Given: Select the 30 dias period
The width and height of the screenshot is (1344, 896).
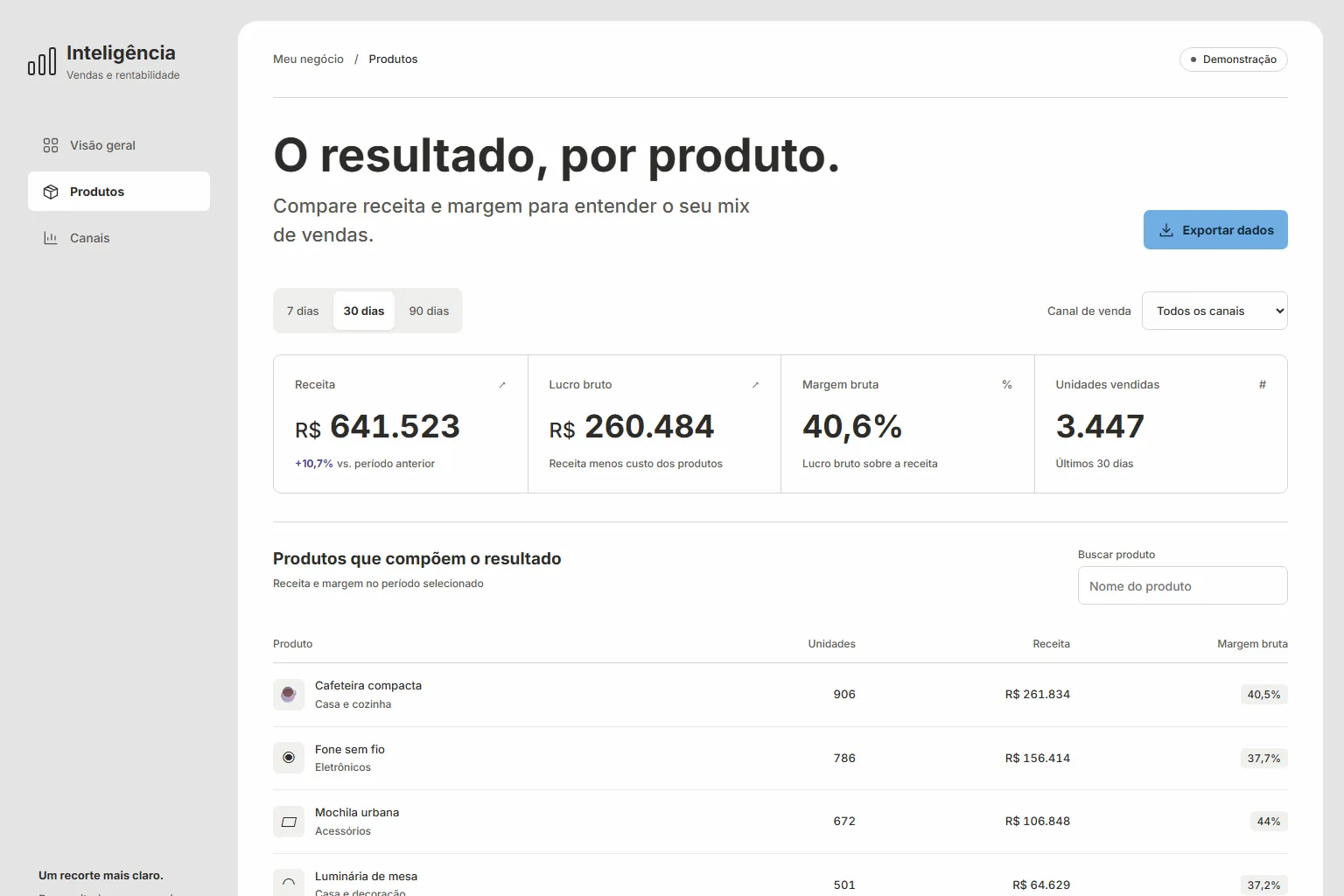Looking at the screenshot, I should [x=364, y=311].
